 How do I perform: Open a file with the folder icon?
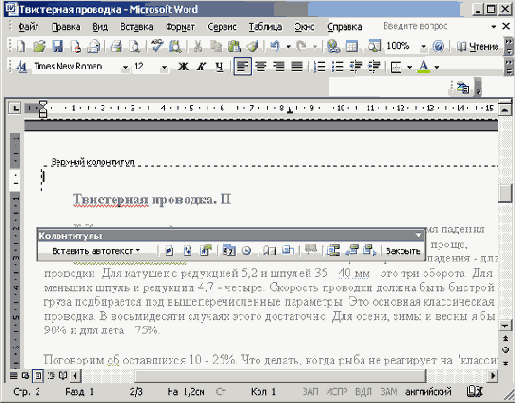click(39, 46)
